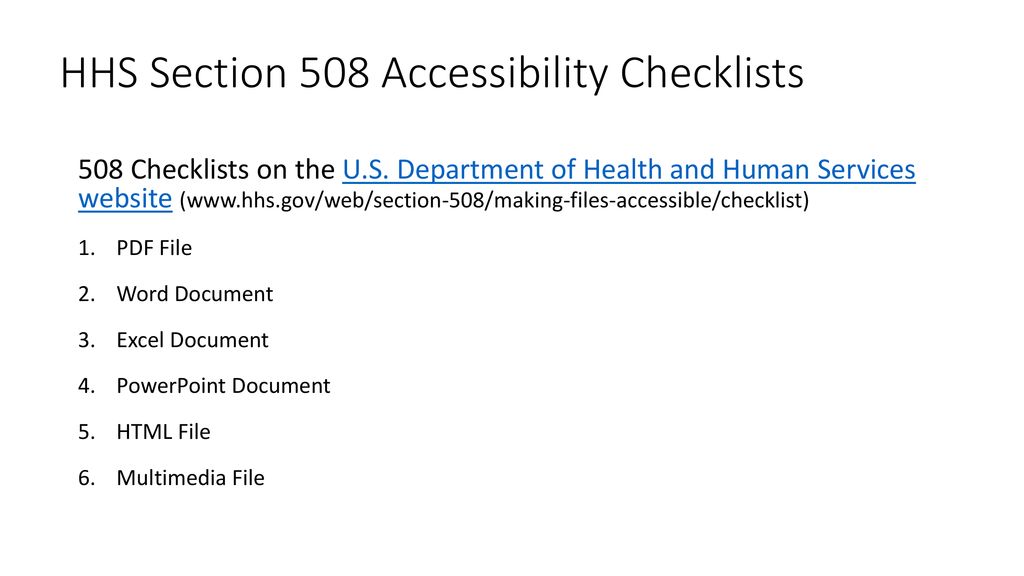The height and width of the screenshot is (576, 1024).
Task: Select the slide title HHS Section 508 Accessibility Checklists
Action: (x=432, y=73)
